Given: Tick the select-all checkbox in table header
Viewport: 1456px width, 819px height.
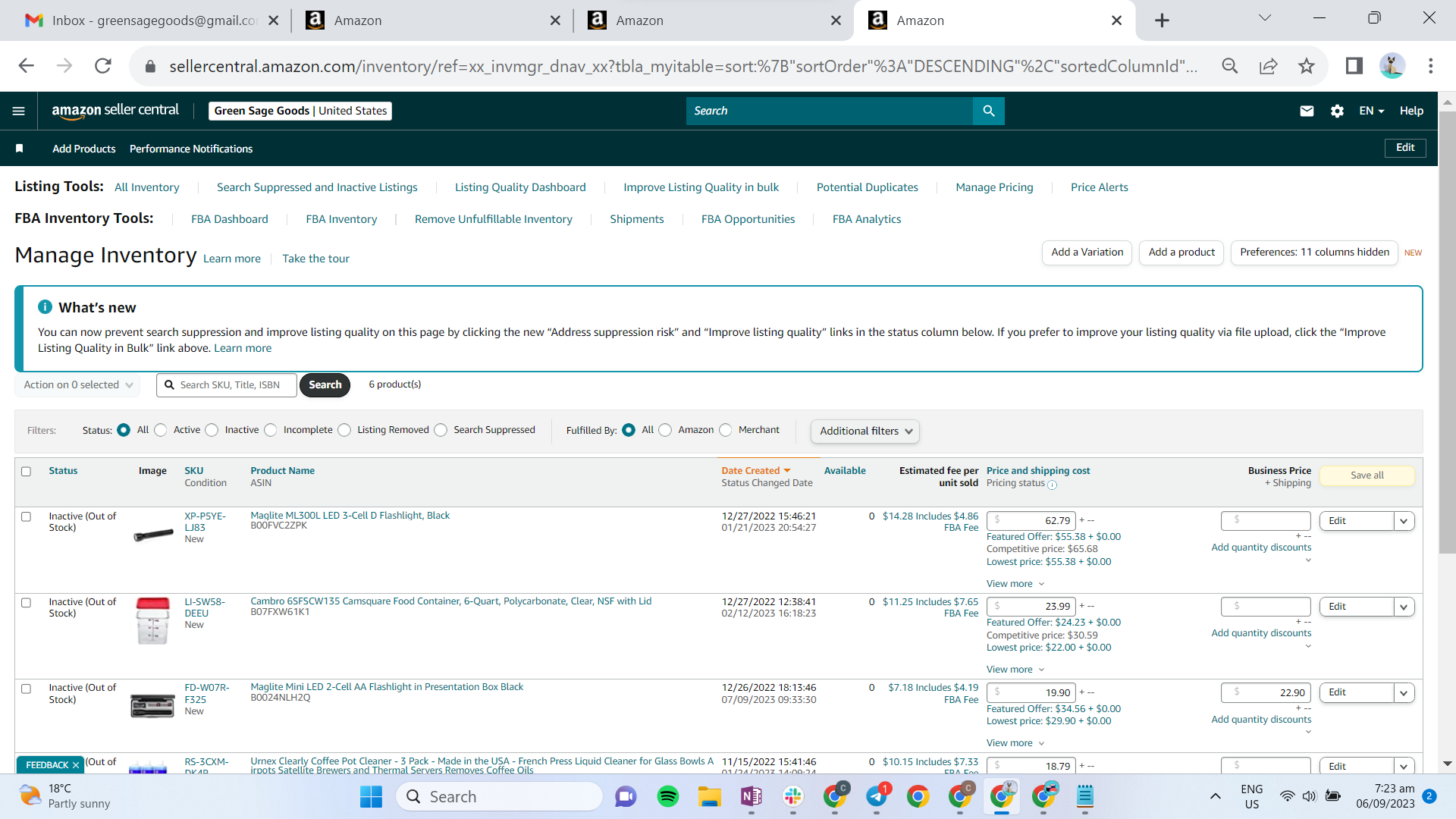Looking at the screenshot, I should pyautogui.click(x=27, y=472).
